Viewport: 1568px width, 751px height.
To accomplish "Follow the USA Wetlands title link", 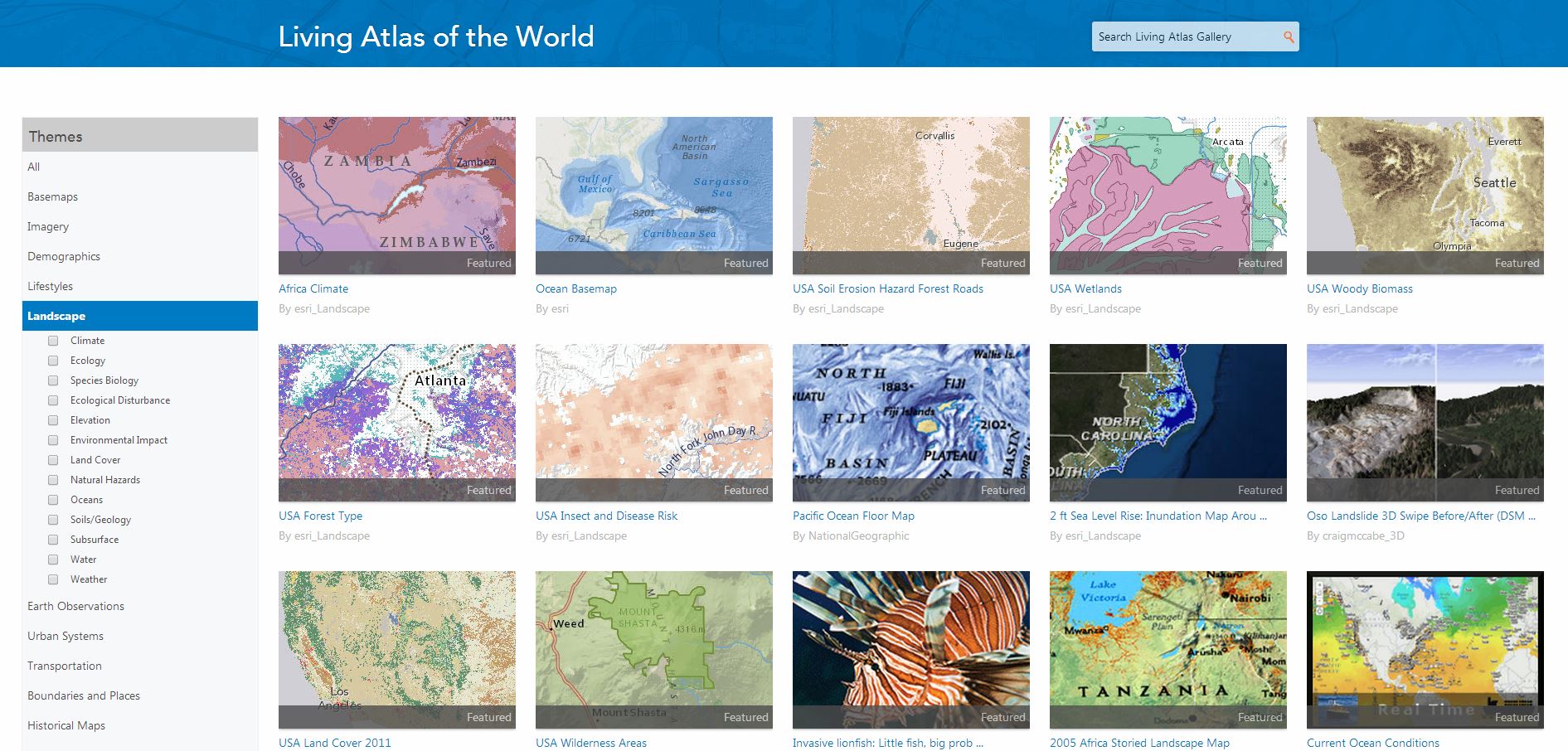I will coord(1085,288).
